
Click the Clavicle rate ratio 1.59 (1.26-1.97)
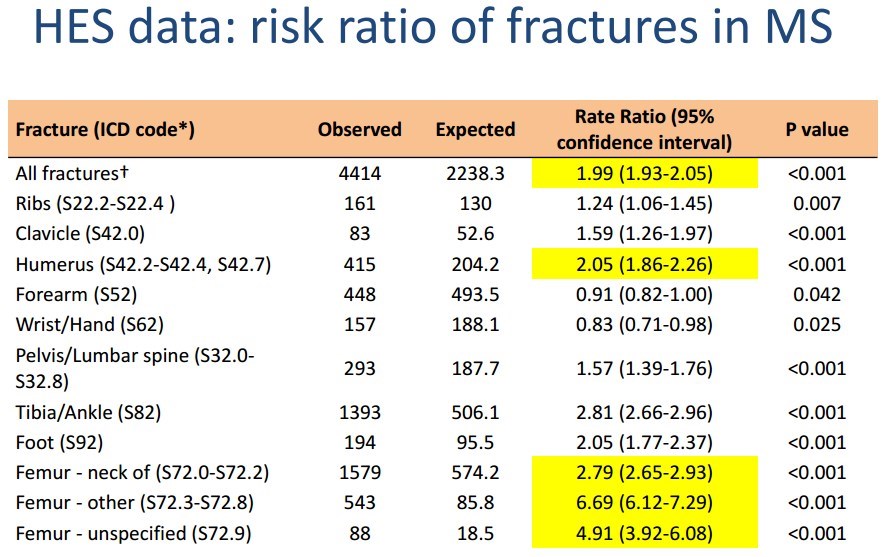[x=644, y=234]
